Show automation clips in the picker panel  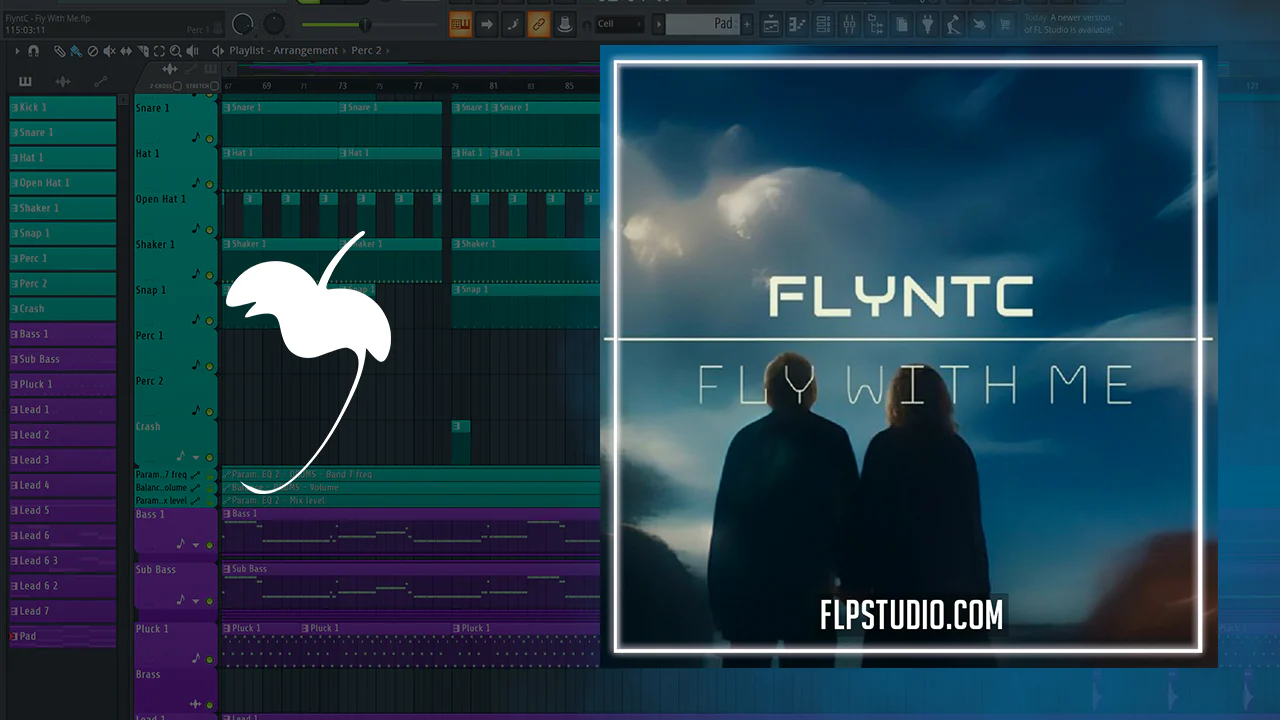(x=101, y=81)
